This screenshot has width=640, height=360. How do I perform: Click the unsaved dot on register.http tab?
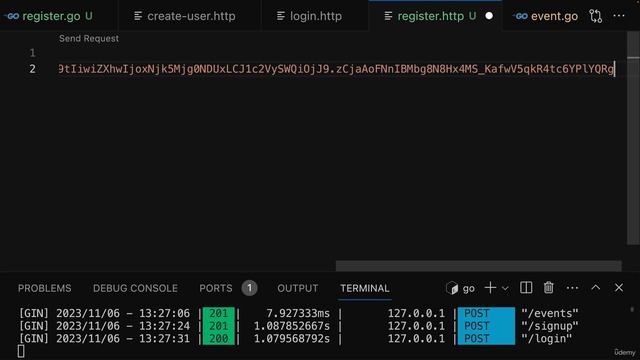click(x=489, y=16)
